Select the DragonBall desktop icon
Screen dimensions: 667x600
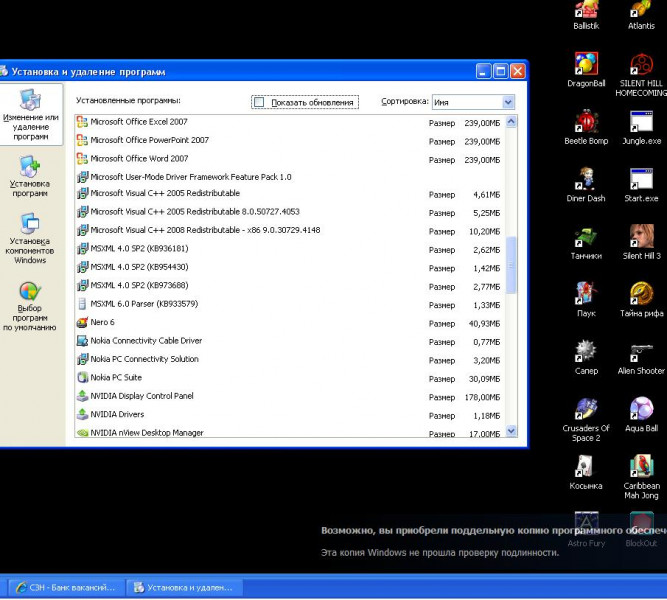tap(586, 69)
